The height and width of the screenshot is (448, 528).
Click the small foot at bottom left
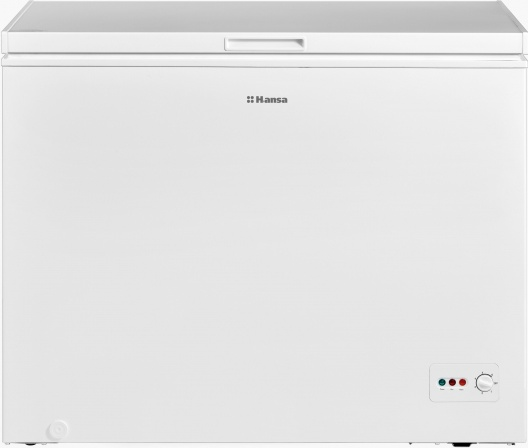pyautogui.click(x=31, y=444)
